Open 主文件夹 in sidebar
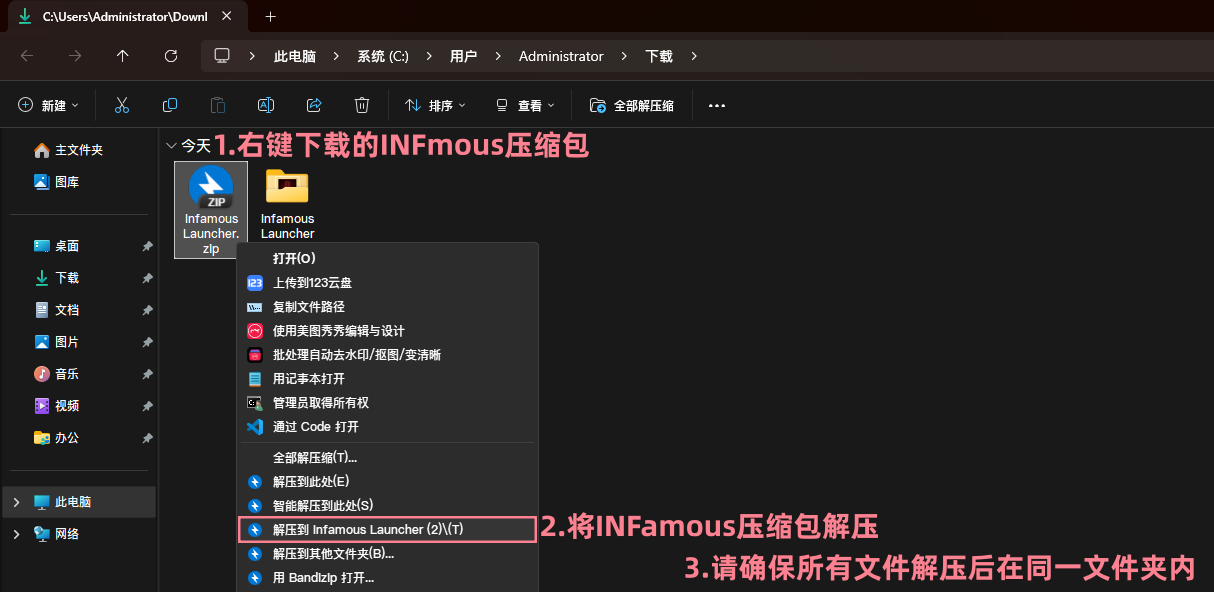This screenshot has width=1214, height=592. [79, 150]
